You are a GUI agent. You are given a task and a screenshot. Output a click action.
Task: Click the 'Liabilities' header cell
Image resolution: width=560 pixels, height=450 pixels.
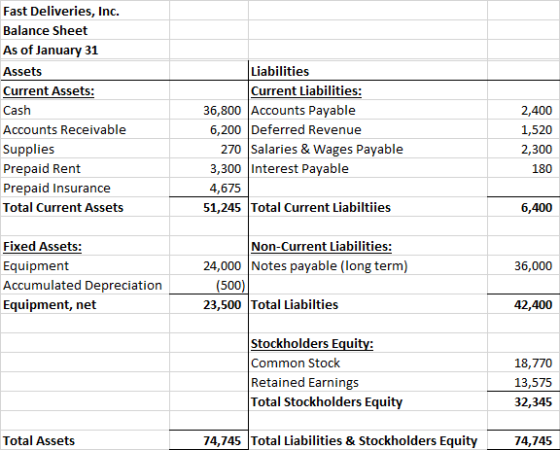pyautogui.click(x=280, y=71)
